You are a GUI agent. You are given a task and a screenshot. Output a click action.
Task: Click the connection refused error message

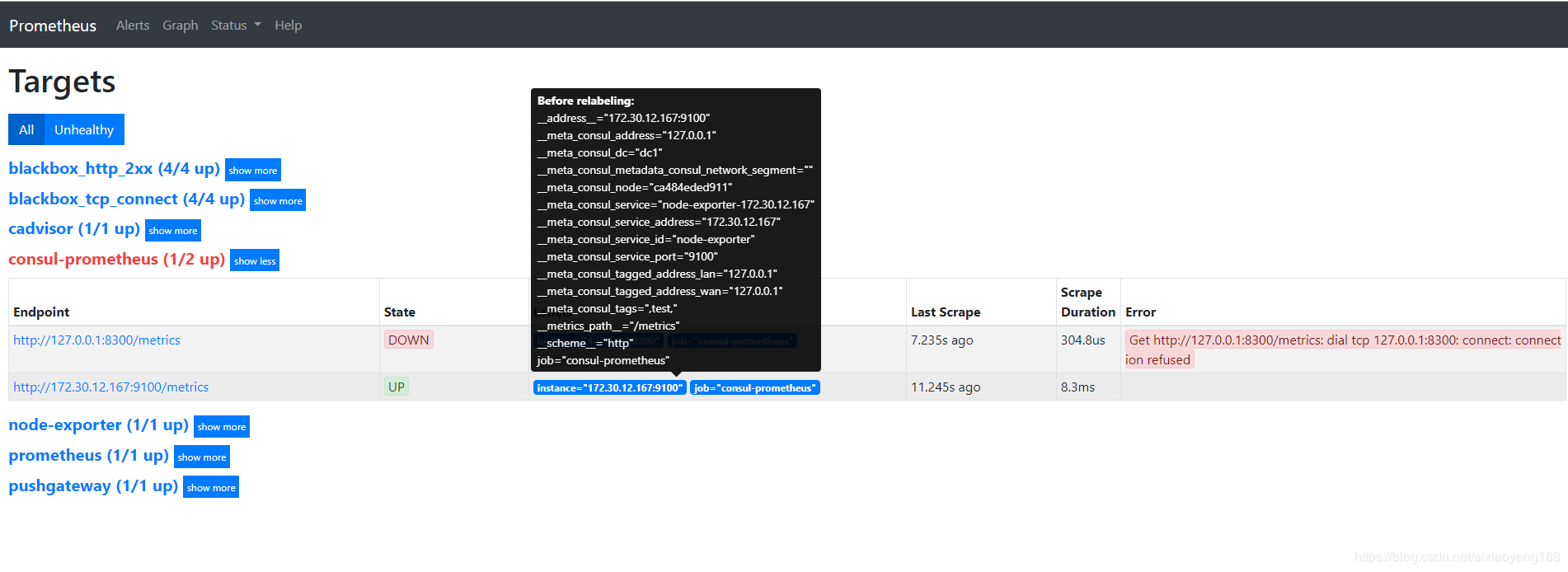[x=1343, y=349]
